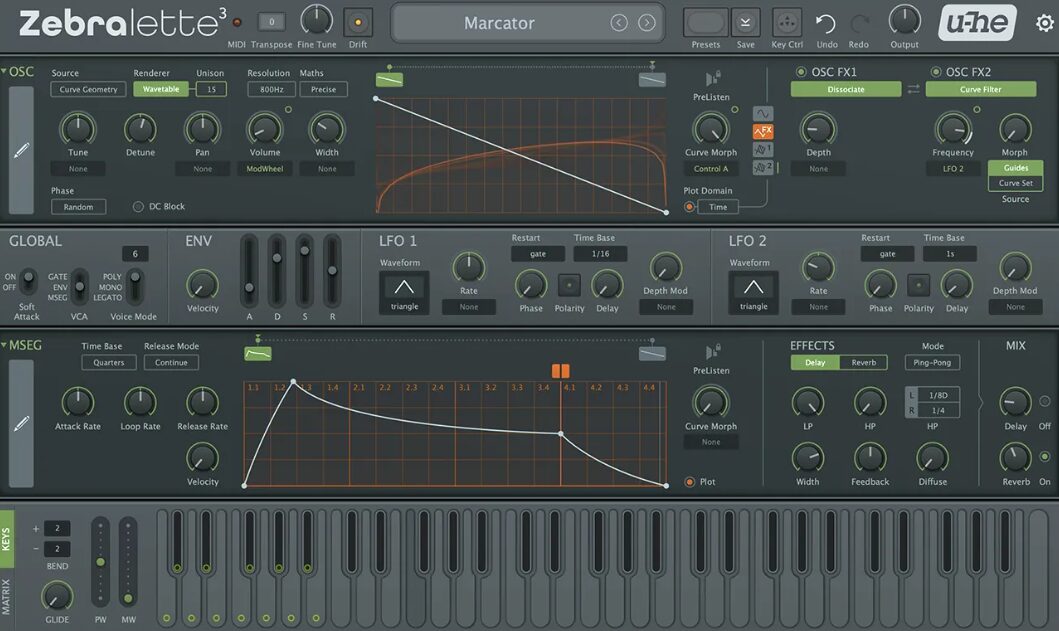This screenshot has height=631, width=1059.
Task: Toggle the MSEG Plot option
Action: pyautogui.click(x=690, y=482)
